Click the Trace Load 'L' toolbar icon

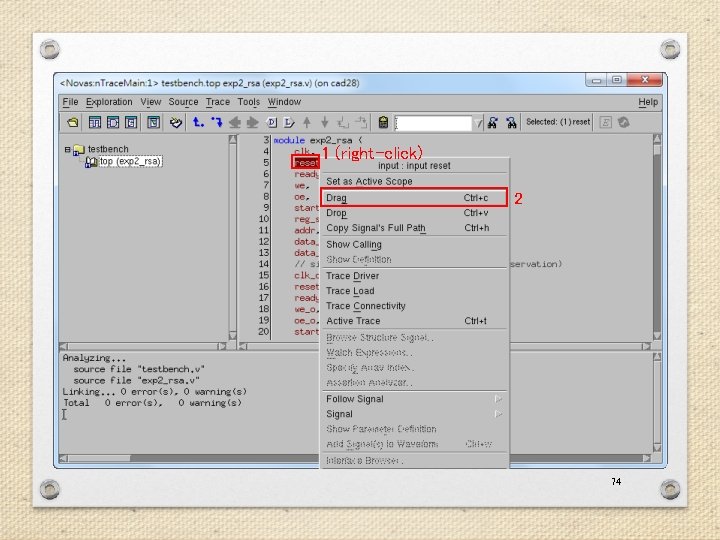[x=289, y=123]
